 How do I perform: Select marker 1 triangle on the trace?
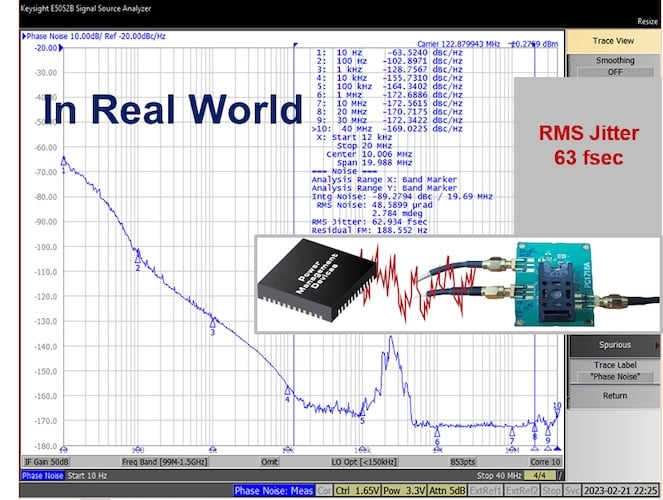pos(64,161)
